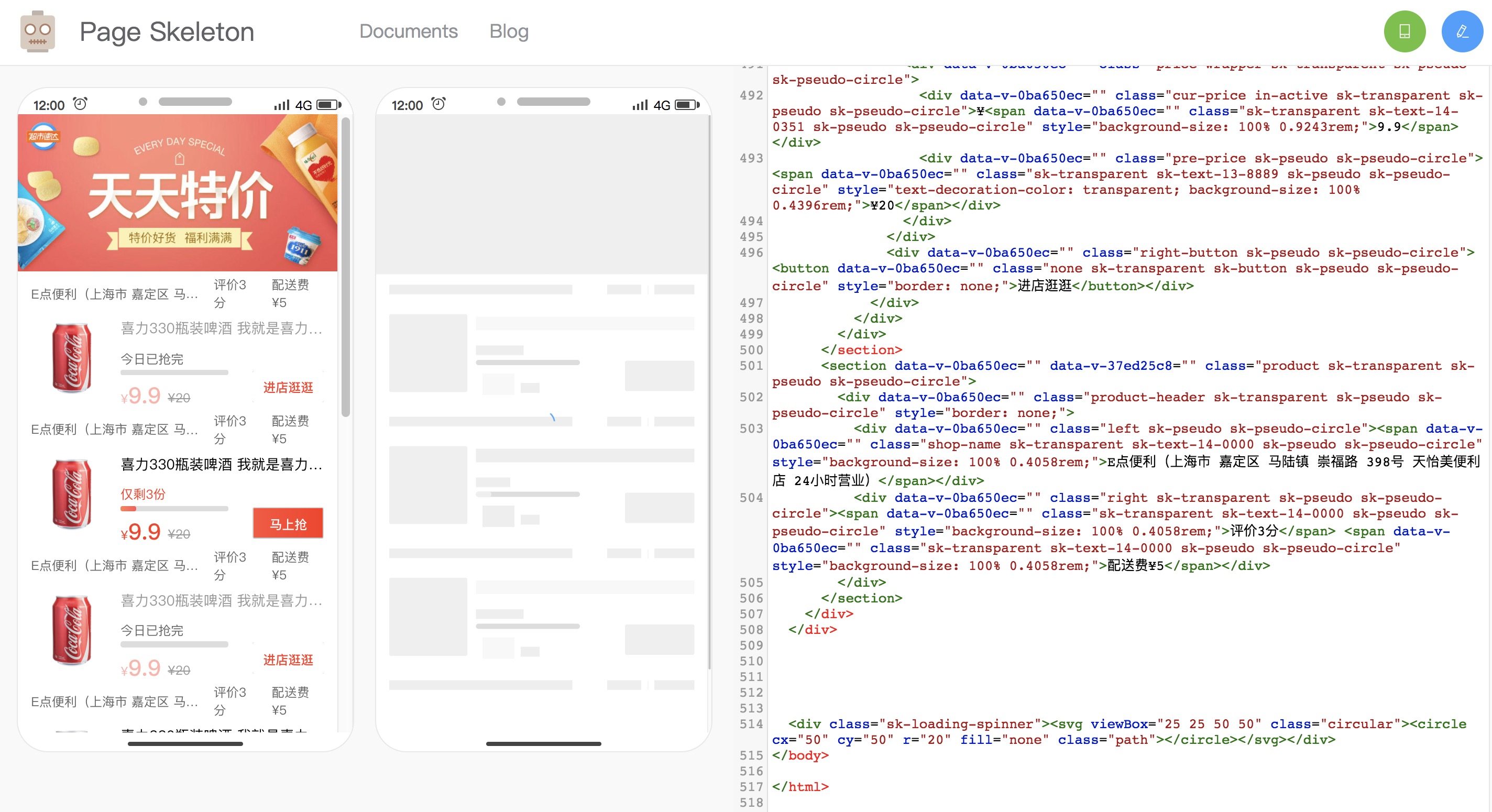Click the Page Skeleton title text

167,32
